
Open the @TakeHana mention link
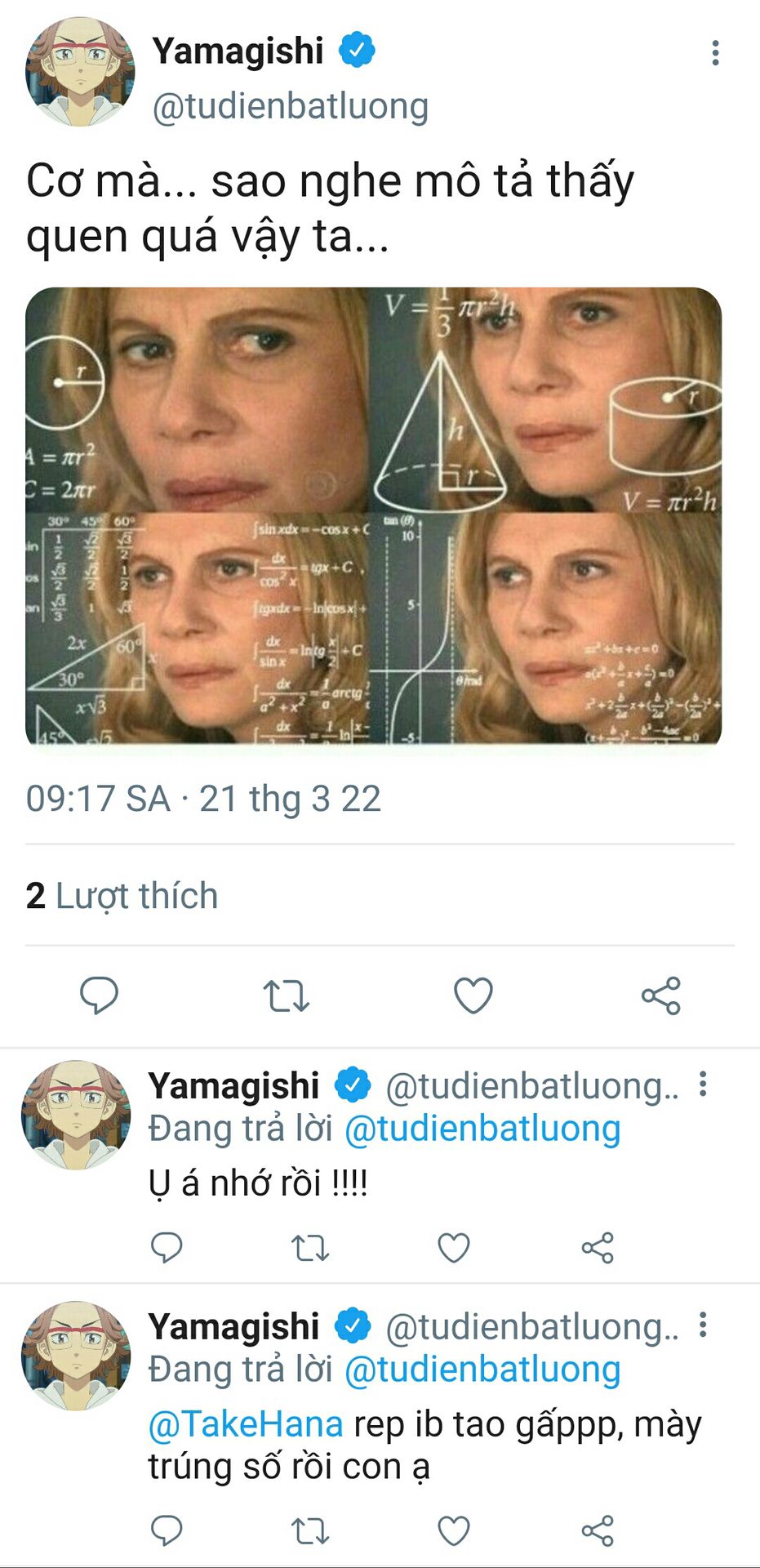tap(246, 1424)
